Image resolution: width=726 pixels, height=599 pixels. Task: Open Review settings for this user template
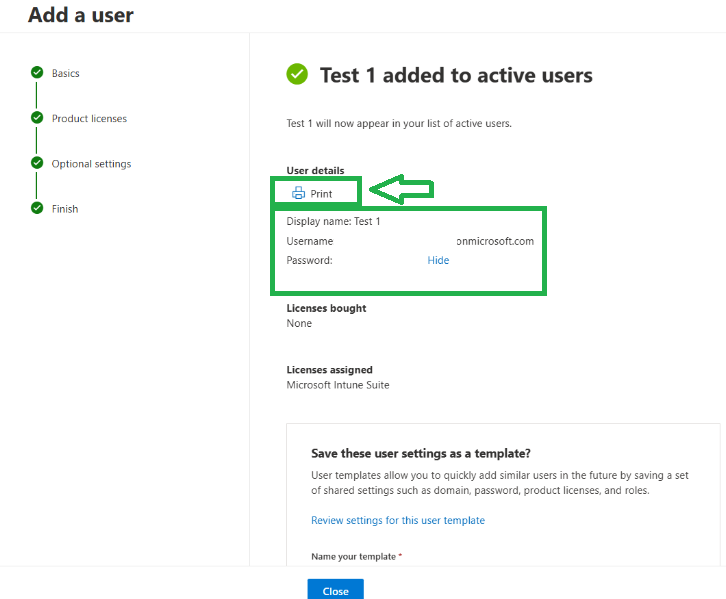click(398, 520)
